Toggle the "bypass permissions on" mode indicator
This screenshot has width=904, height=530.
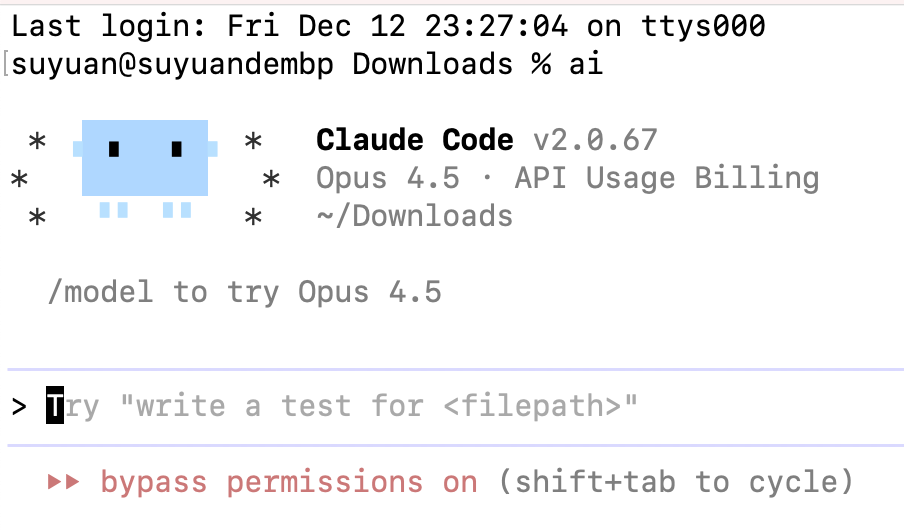pos(289,483)
